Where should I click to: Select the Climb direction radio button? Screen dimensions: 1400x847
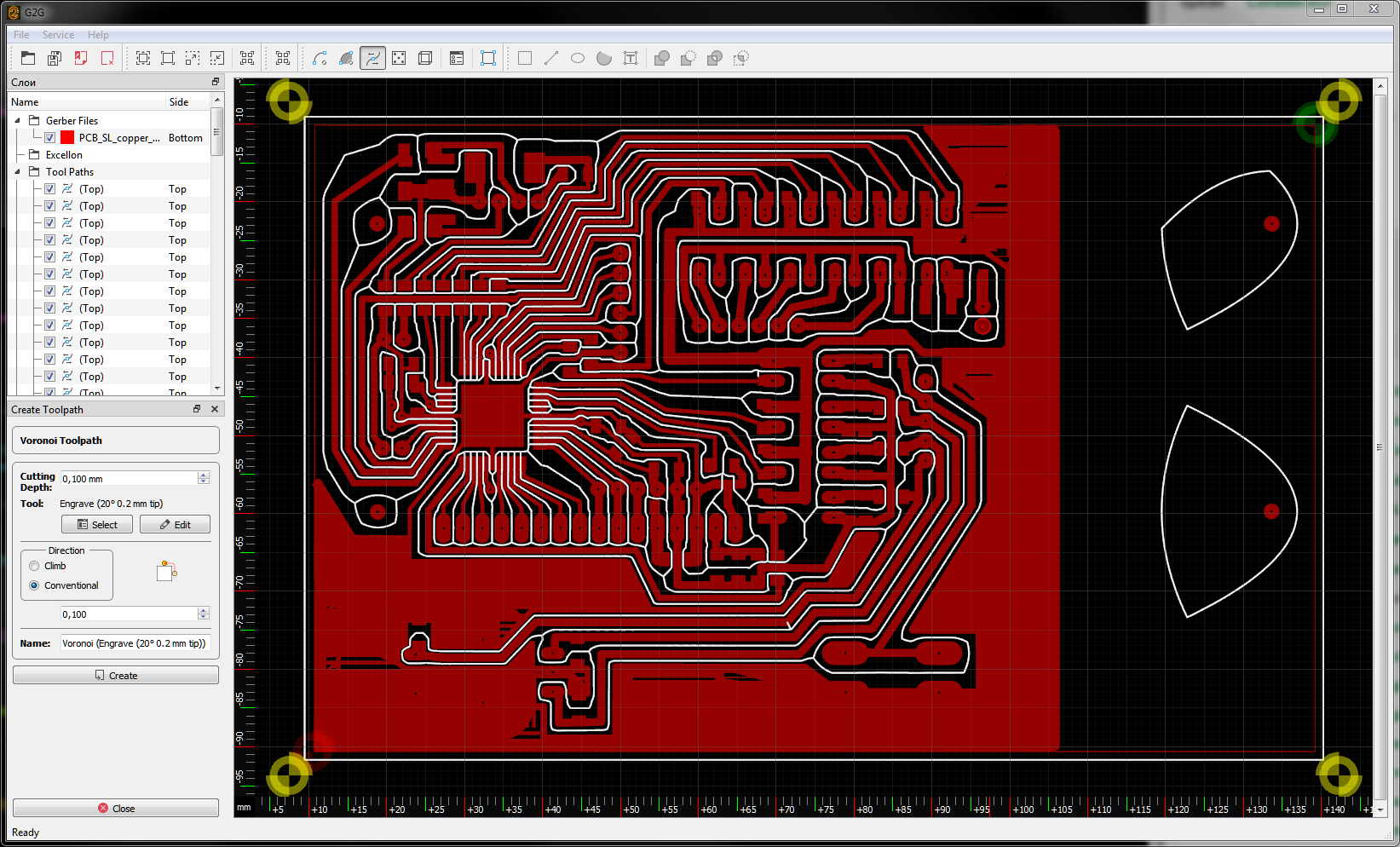tap(34, 566)
